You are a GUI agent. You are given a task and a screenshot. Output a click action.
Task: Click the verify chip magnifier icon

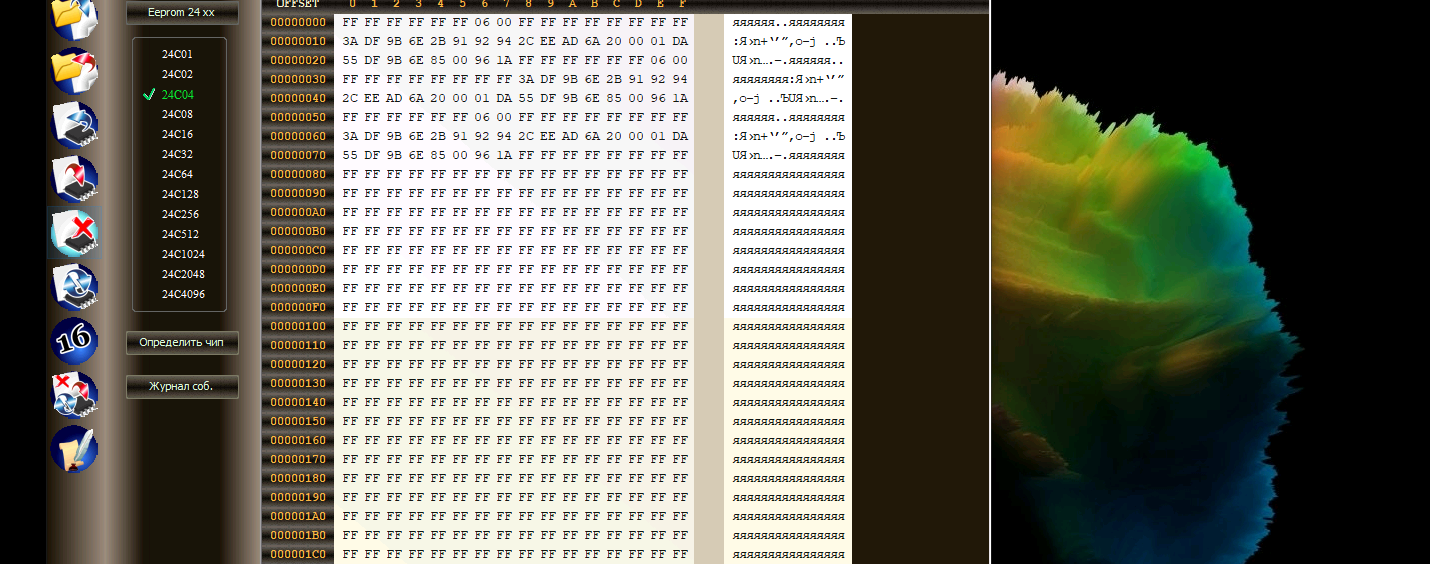tap(74, 287)
